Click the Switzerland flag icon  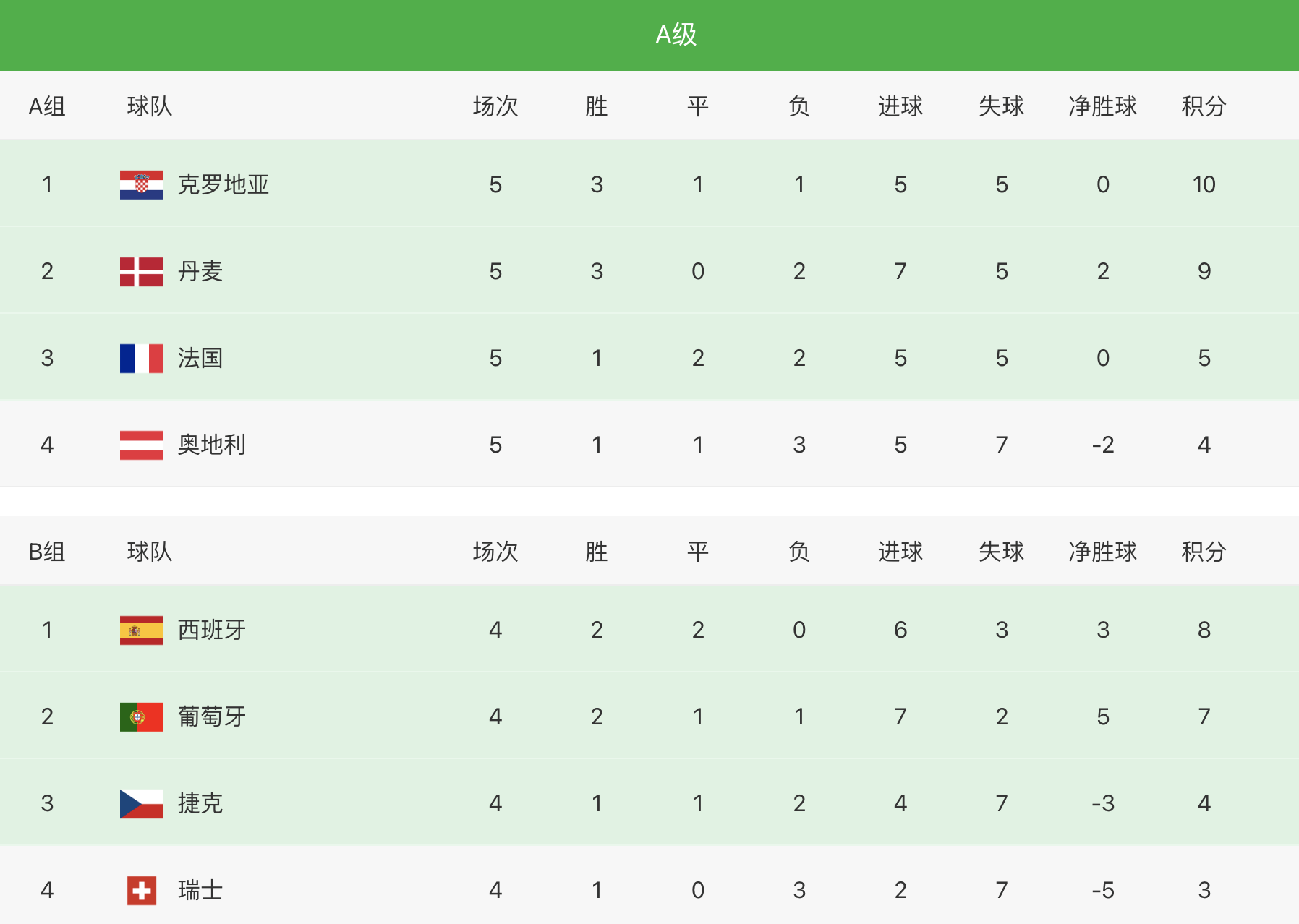point(141,891)
